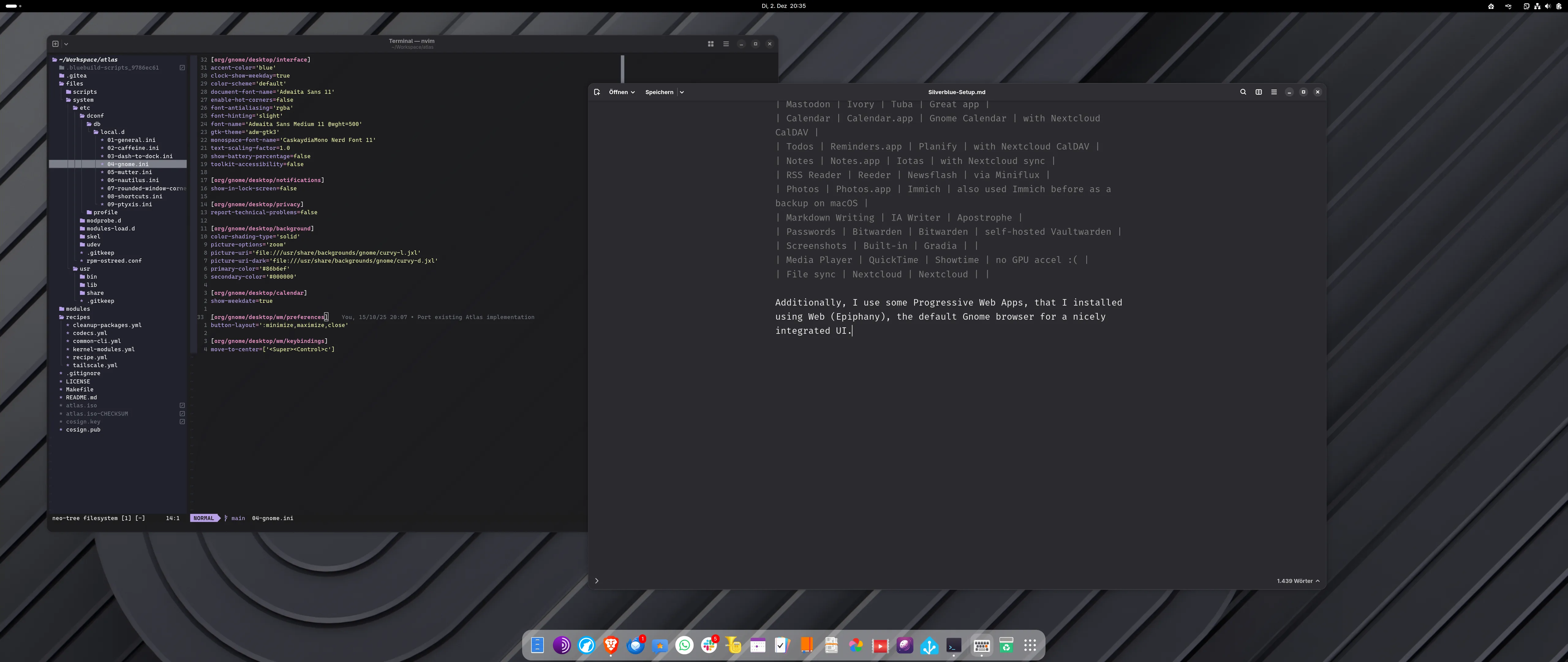Open the Terminal hamburger menu

click(726, 43)
